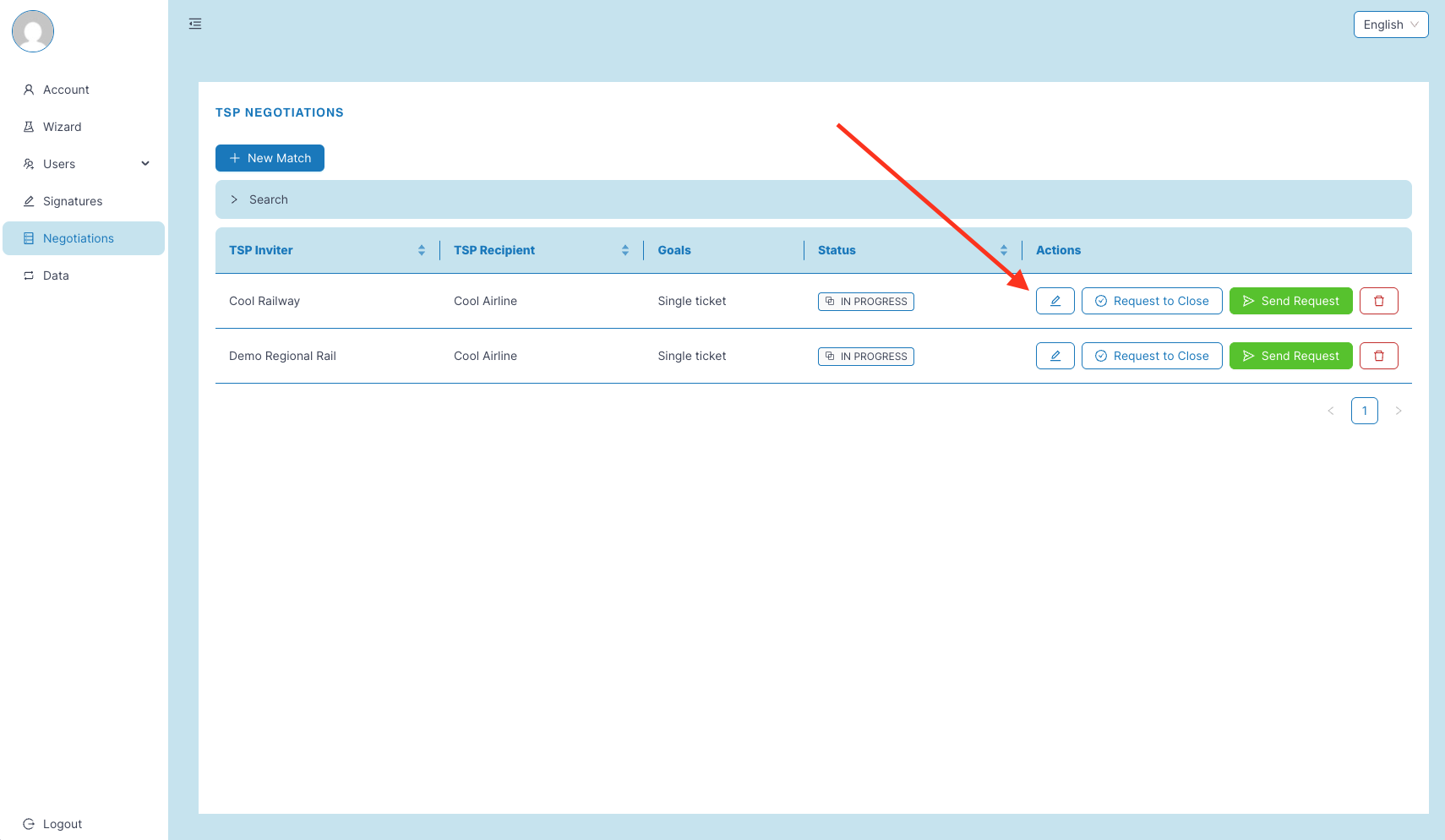Viewport: 1445px width, 840px height.
Task: Go to the Signatures page
Action: [x=73, y=201]
